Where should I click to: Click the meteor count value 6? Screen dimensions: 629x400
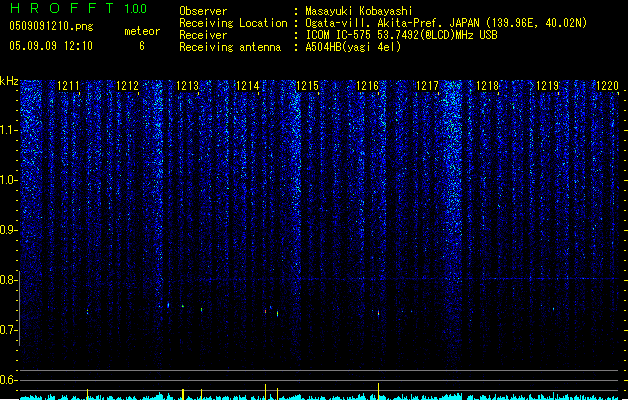142,46
